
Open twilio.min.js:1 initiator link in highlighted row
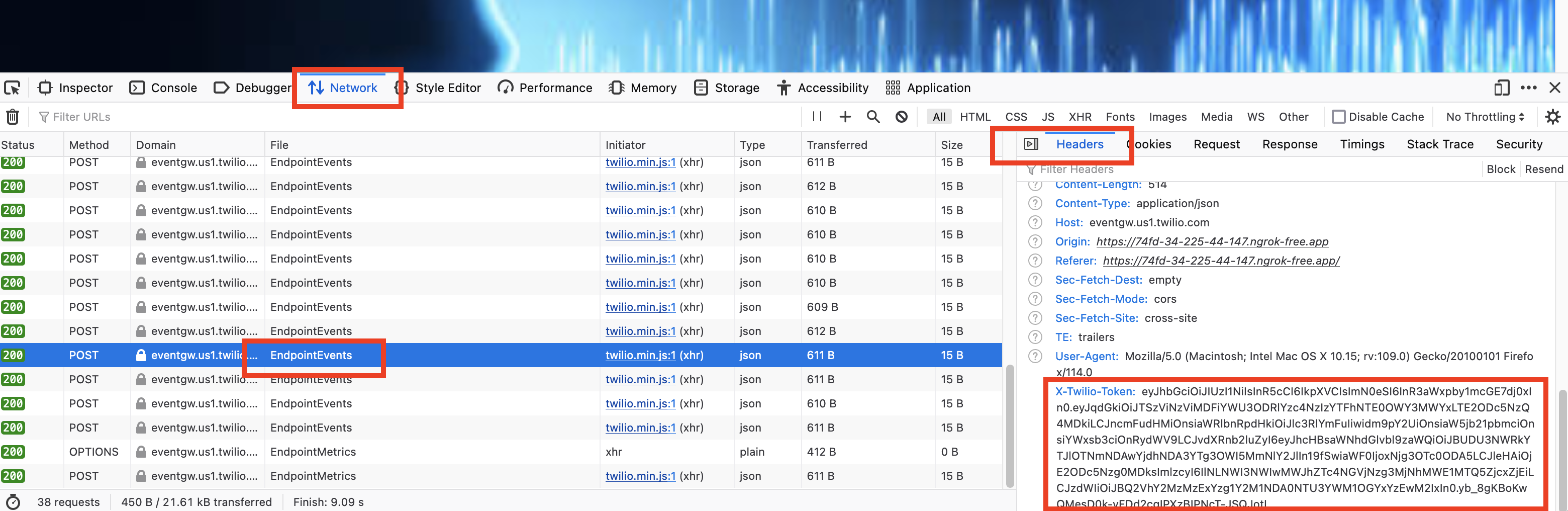(640, 355)
